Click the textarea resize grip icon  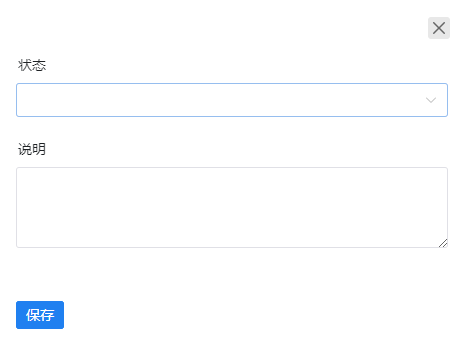click(x=443, y=243)
